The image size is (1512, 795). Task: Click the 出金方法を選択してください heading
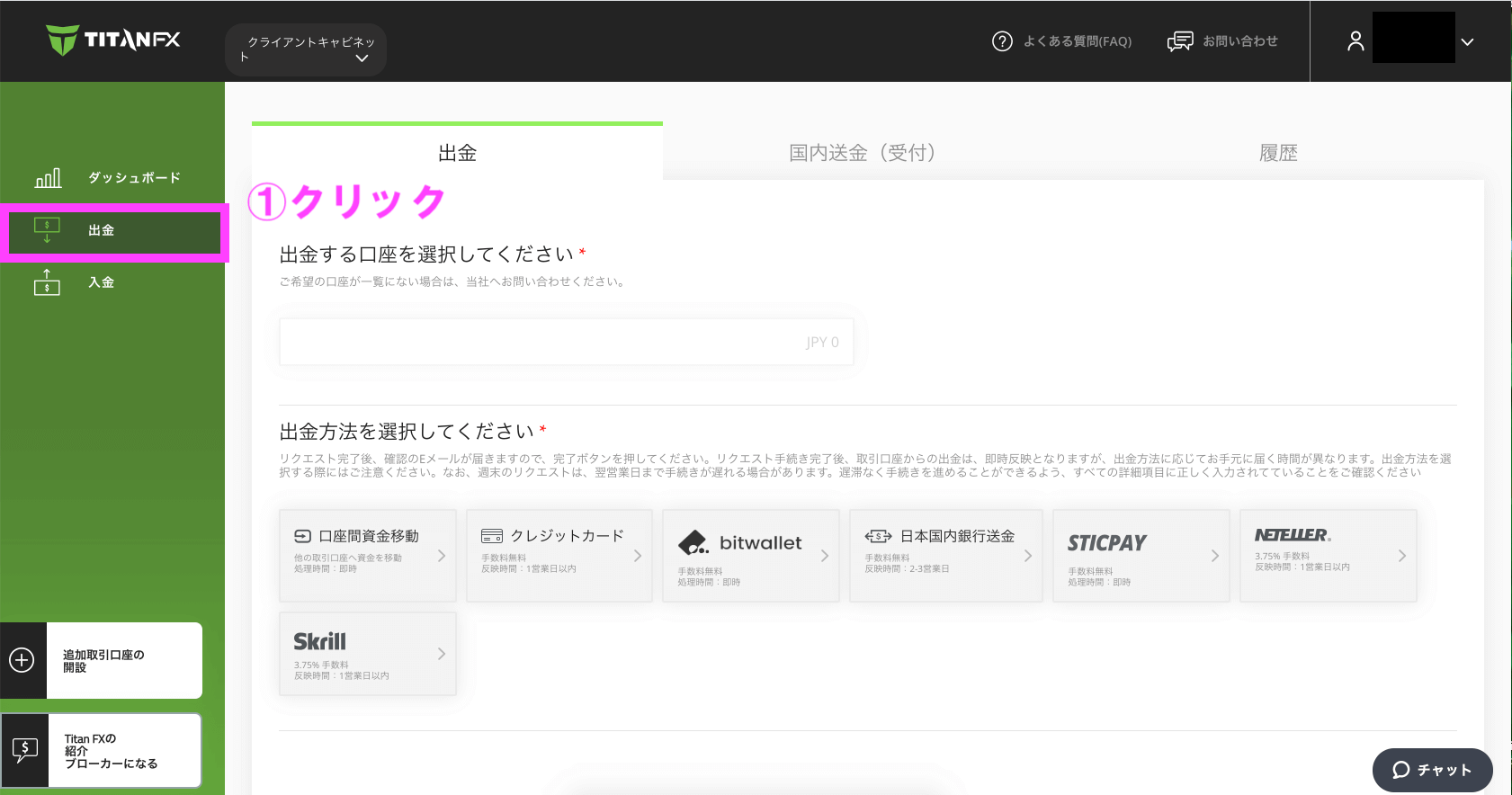[407, 432]
